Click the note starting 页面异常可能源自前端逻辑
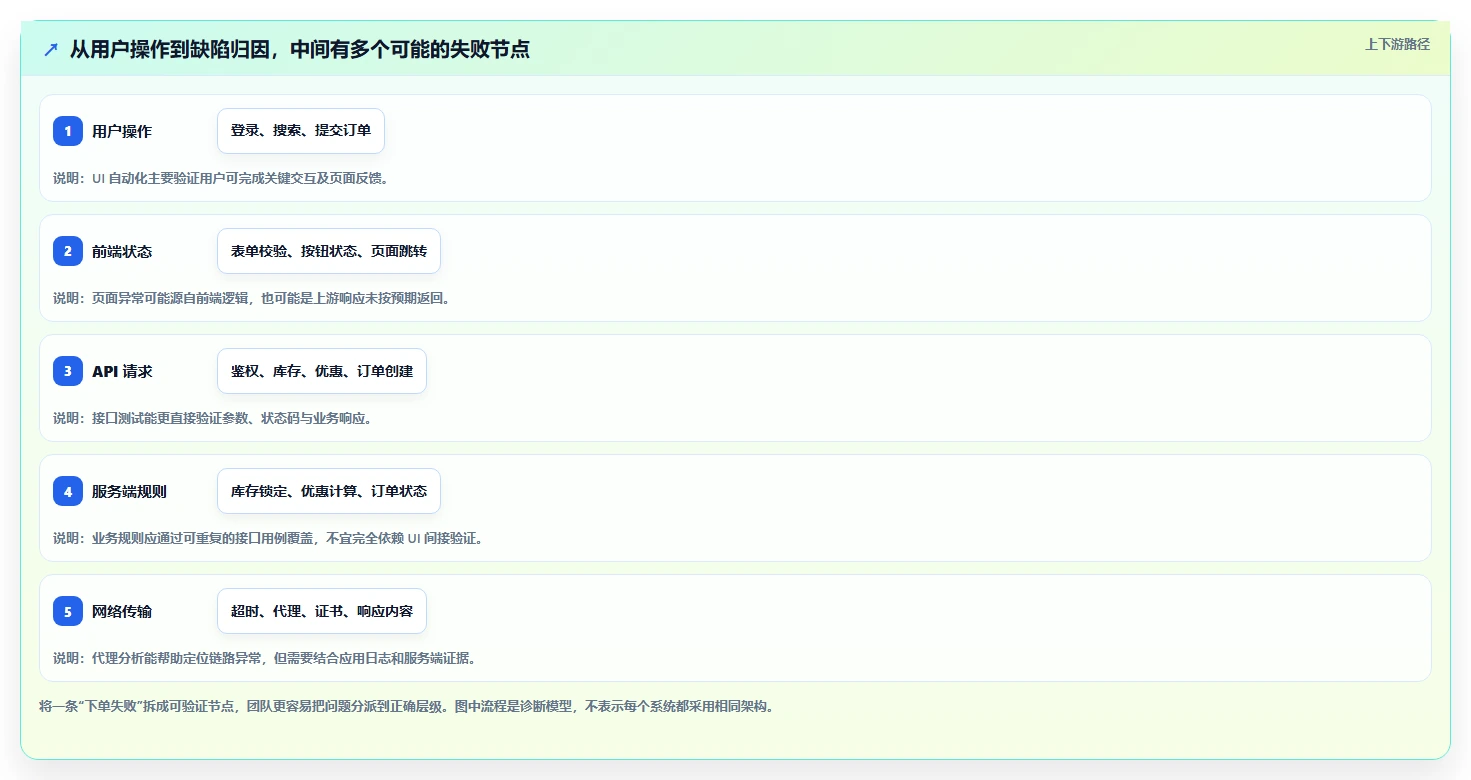 (x=251, y=298)
